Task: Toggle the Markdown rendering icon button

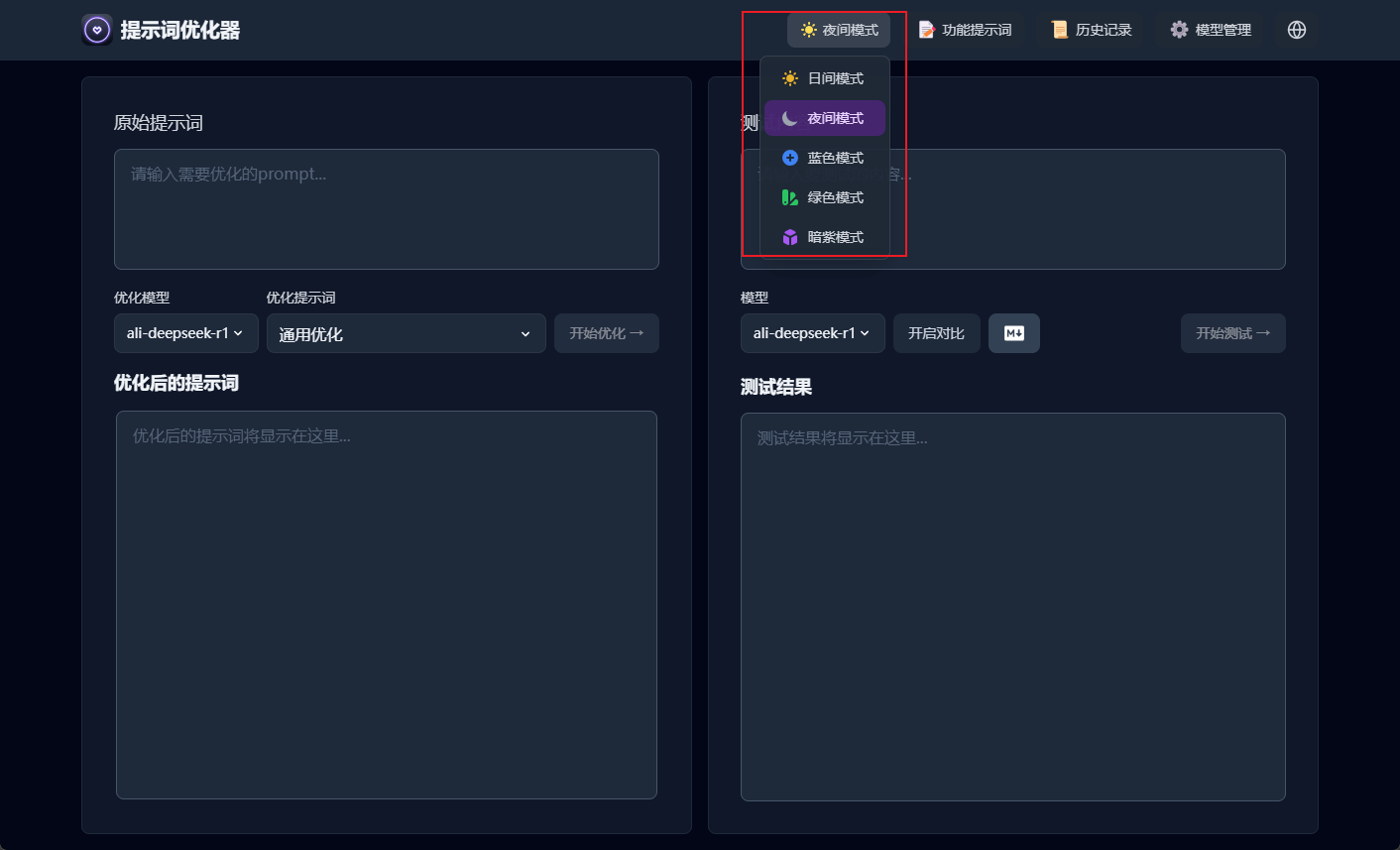Action: click(x=1013, y=333)
